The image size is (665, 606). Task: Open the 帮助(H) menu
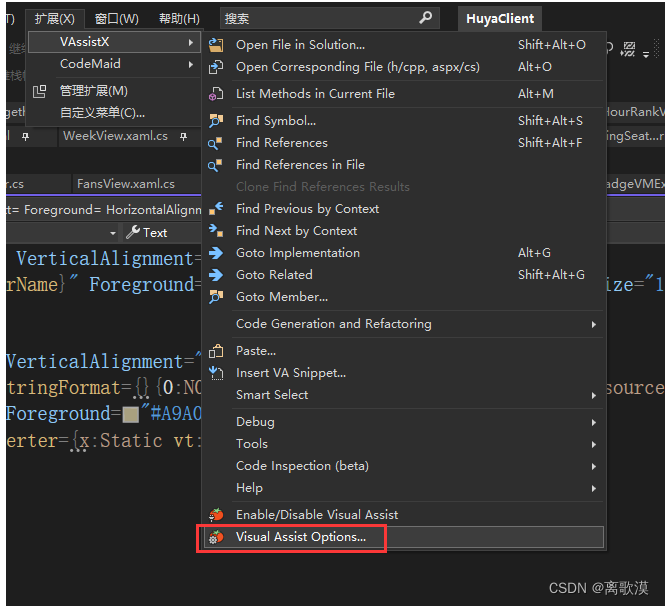(179, 19)
